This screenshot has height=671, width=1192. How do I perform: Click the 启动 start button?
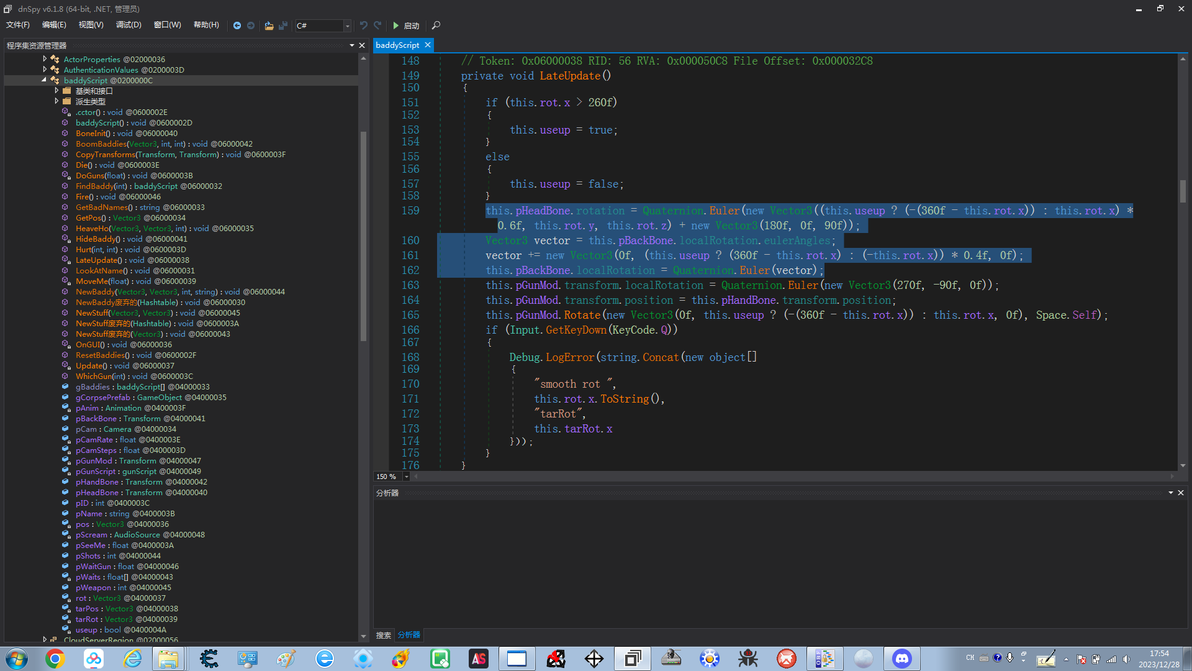(x=406, y=25)
